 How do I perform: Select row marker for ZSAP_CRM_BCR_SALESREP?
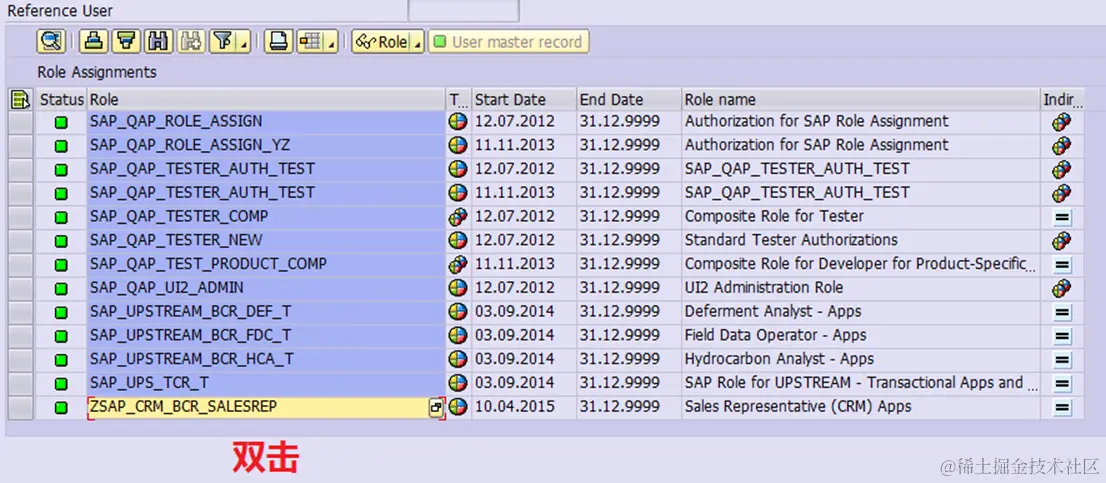tap(20, 407)
